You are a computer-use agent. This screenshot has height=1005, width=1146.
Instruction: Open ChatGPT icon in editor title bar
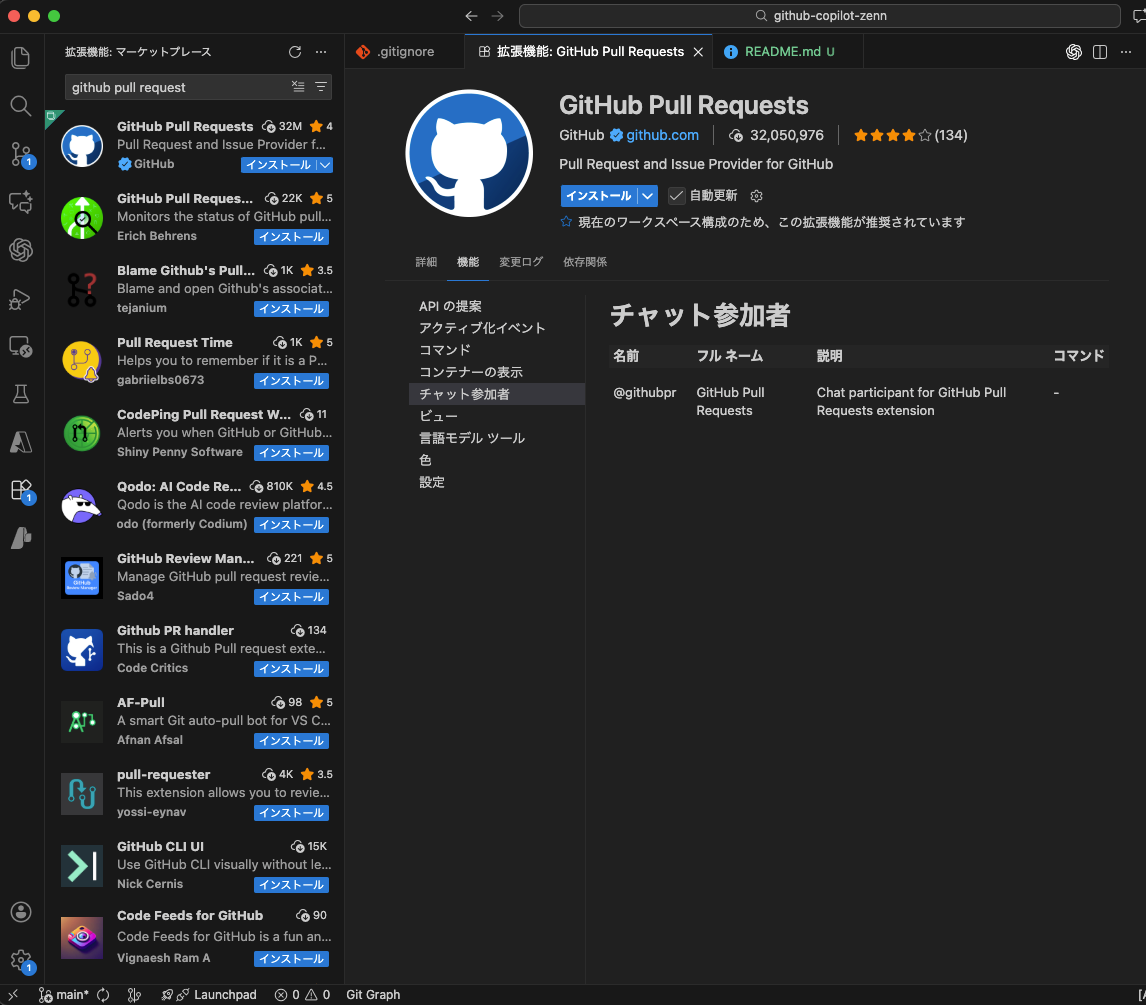point(1073,52)
